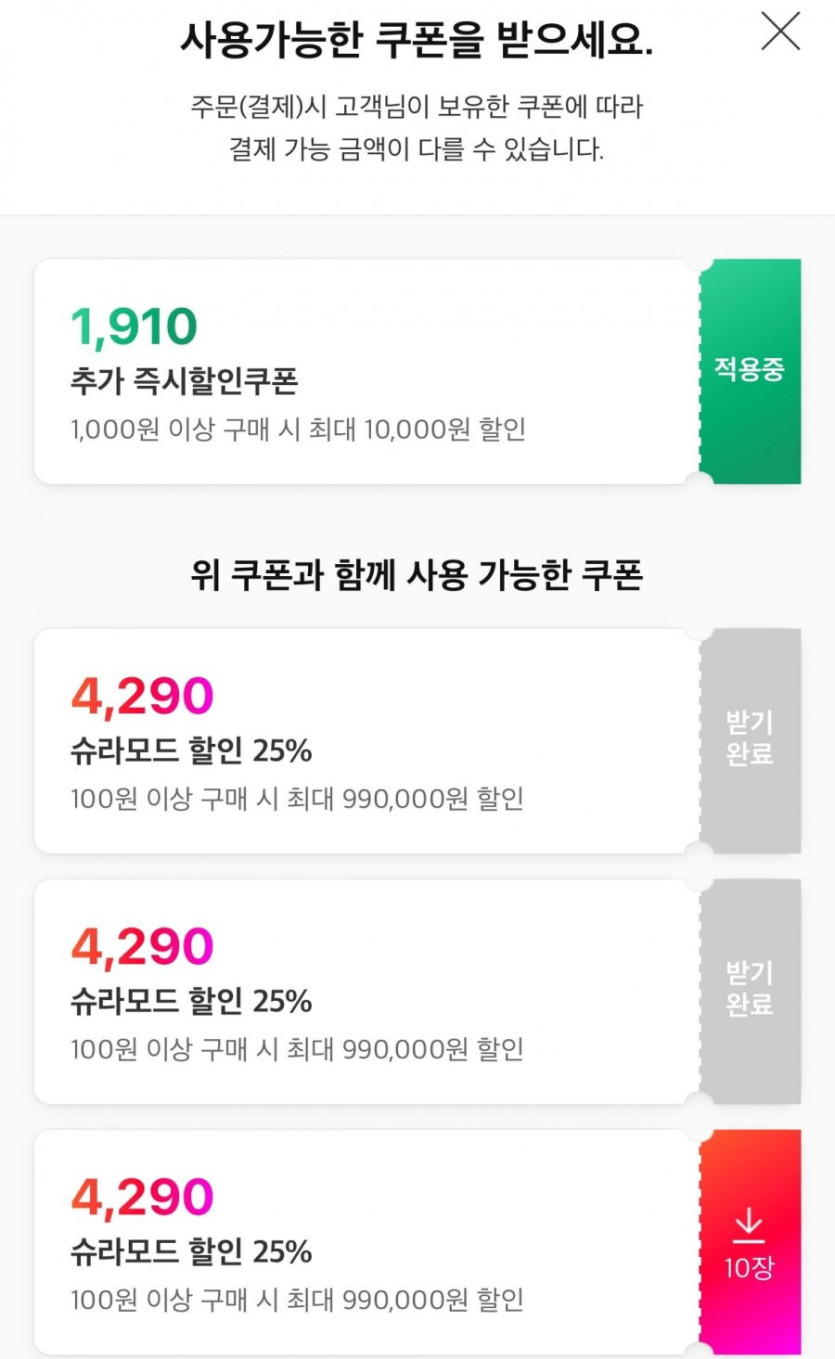835x1359 pixels.
Task: Tap the first 슈라모드 coupon's 4,290 amount
Action: (142, 696)
